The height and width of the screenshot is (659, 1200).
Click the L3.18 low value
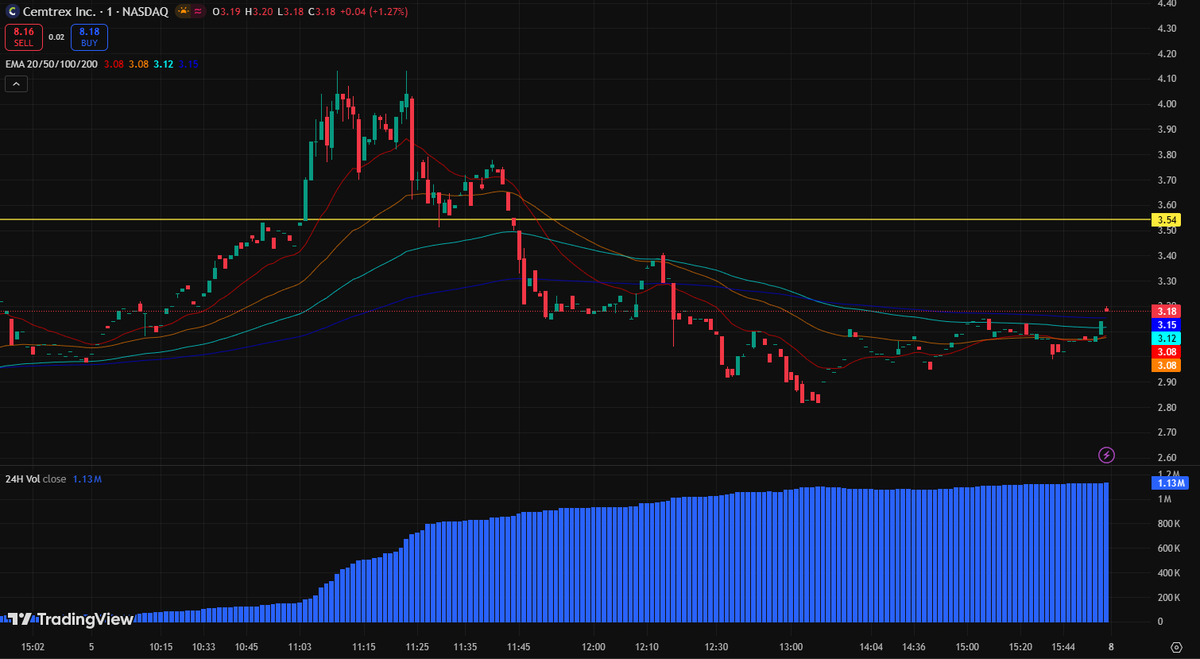pos(289,11)
